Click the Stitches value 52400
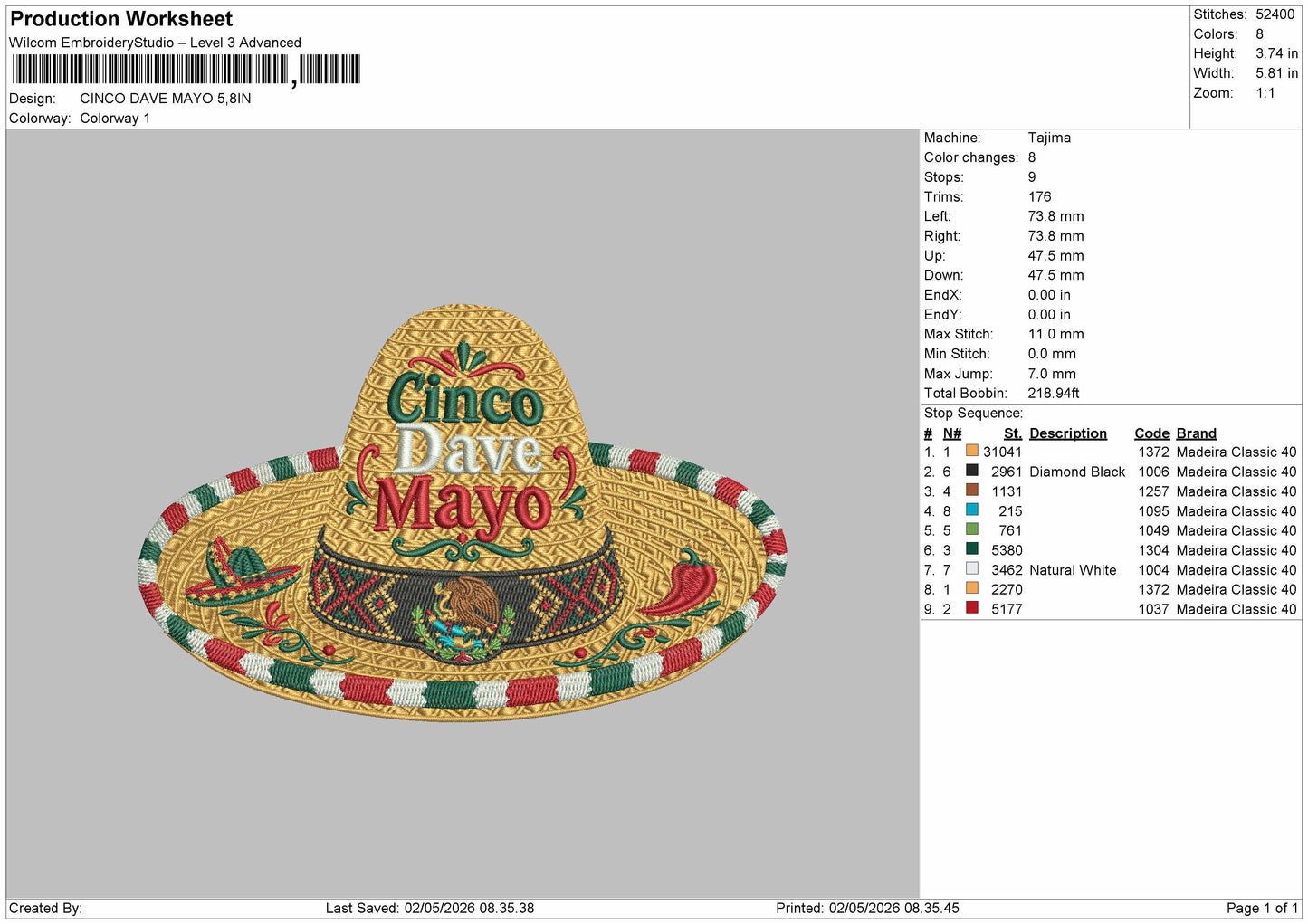The width and height of the screenshot is (1308, 924). (x=1275, y=14)
